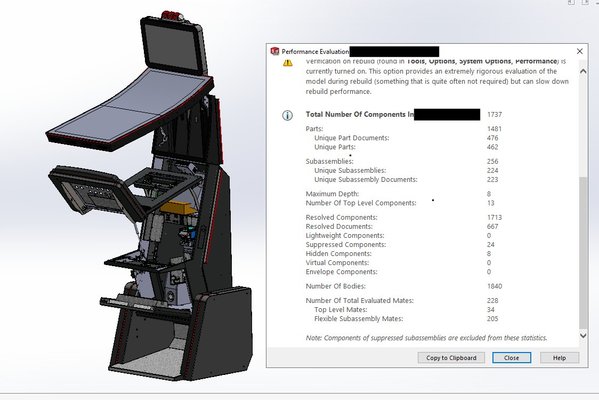Select the red topper light on the cabinet model

[172, 16]
